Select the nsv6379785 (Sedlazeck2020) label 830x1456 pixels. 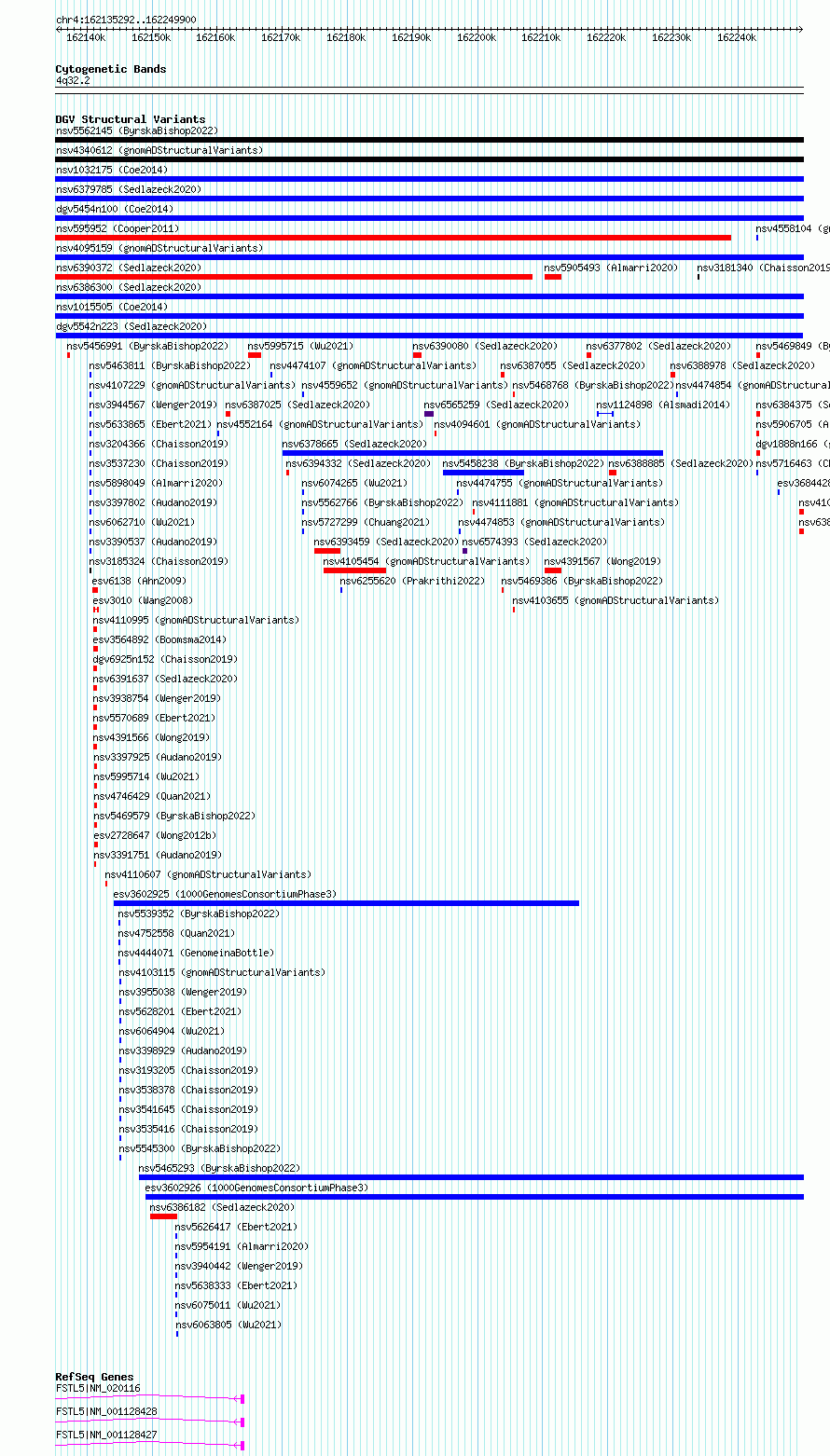click(128, 189)
